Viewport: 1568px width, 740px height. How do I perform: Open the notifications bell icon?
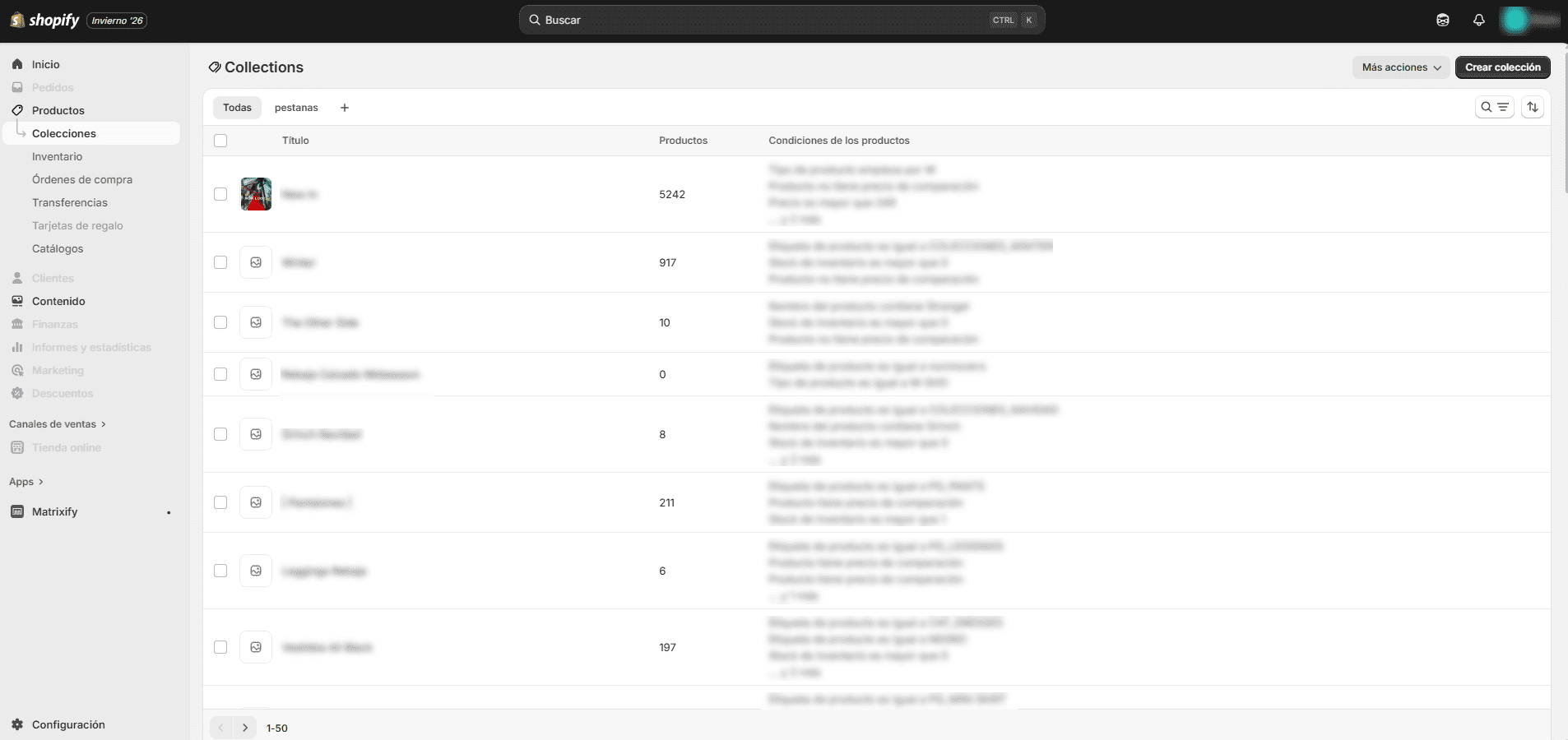tap(1478, 21)
